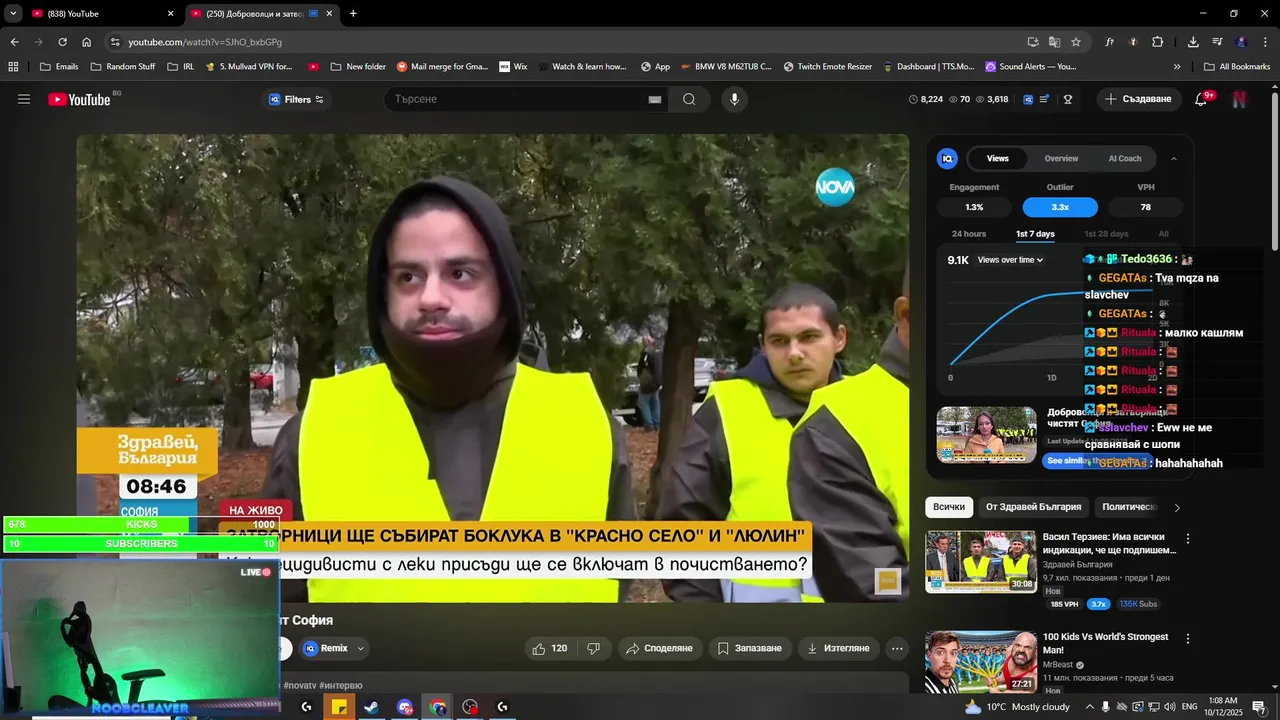This screenshot has height=720, width=1280.
Task: Open the Sticky Notes taskbar icon
Action: coord(339,707)
